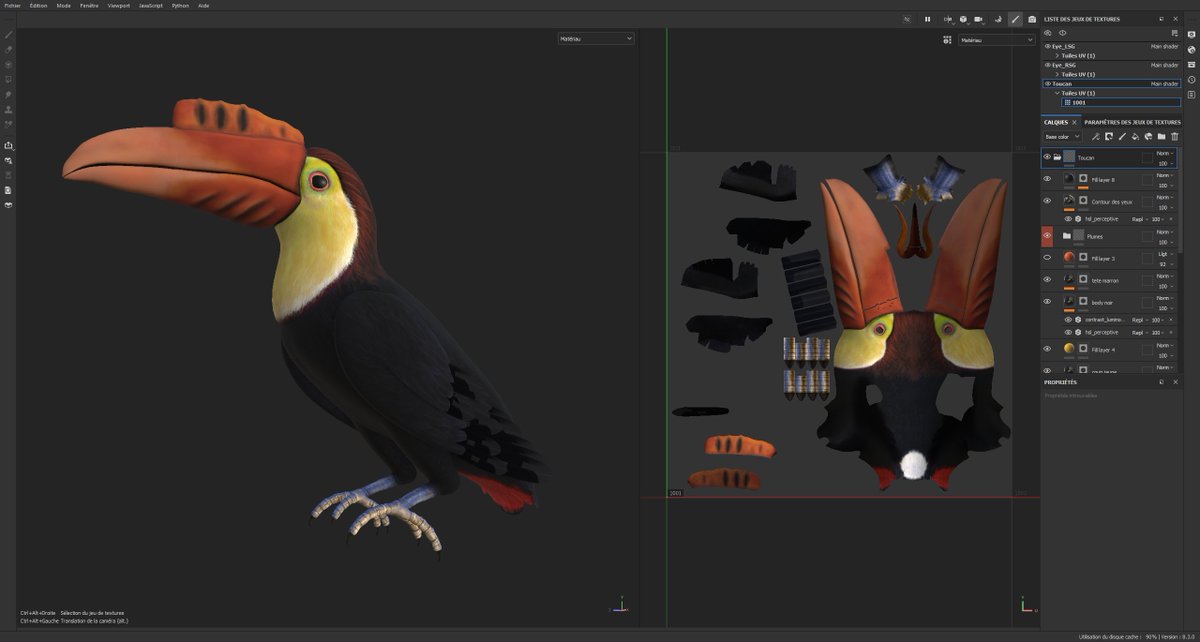Hide the tete marron layer
Screen dimensions: 1200x642
(x=1047, y=280)
